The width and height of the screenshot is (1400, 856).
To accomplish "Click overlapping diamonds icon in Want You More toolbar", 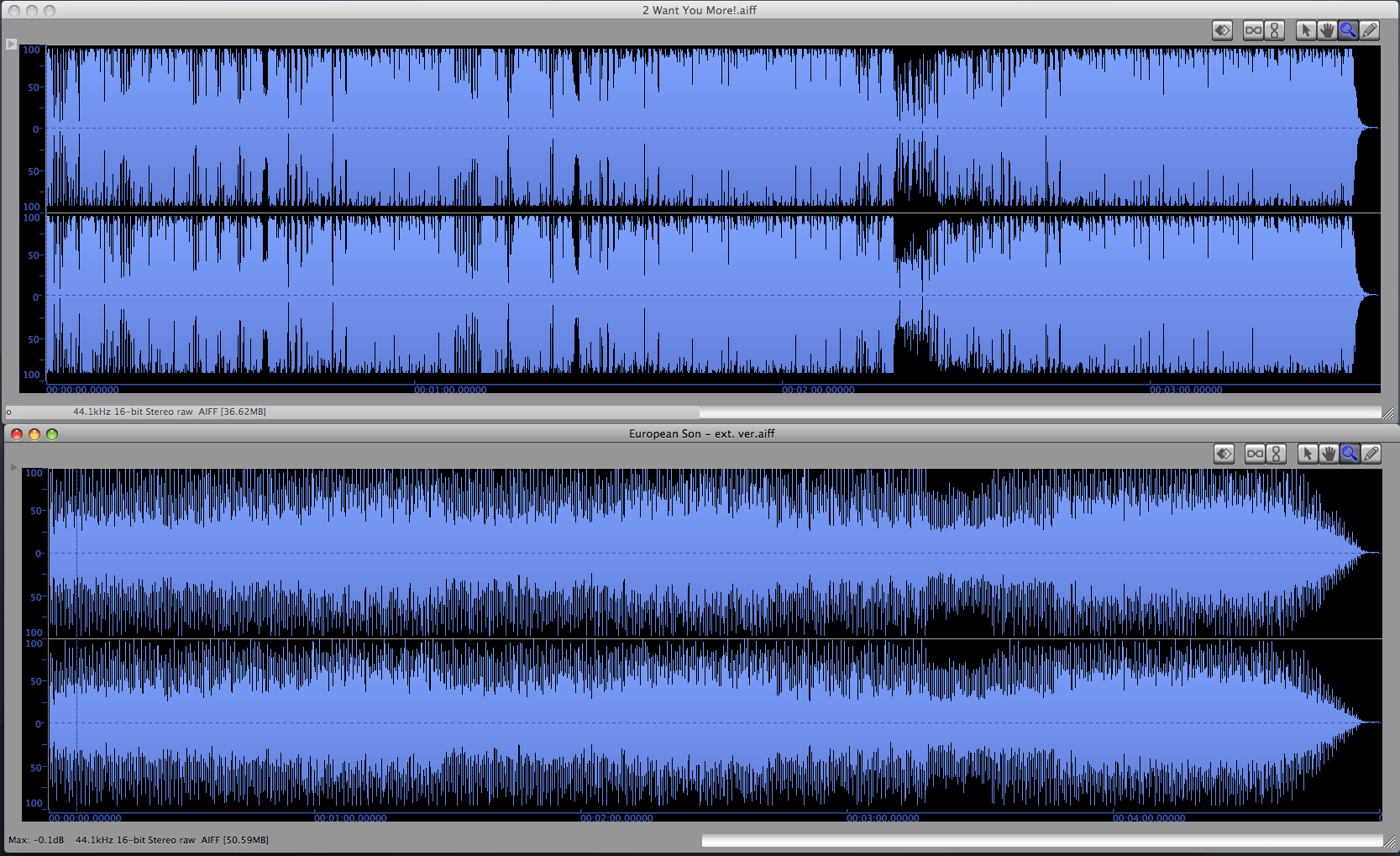I will click(1223, 31).
